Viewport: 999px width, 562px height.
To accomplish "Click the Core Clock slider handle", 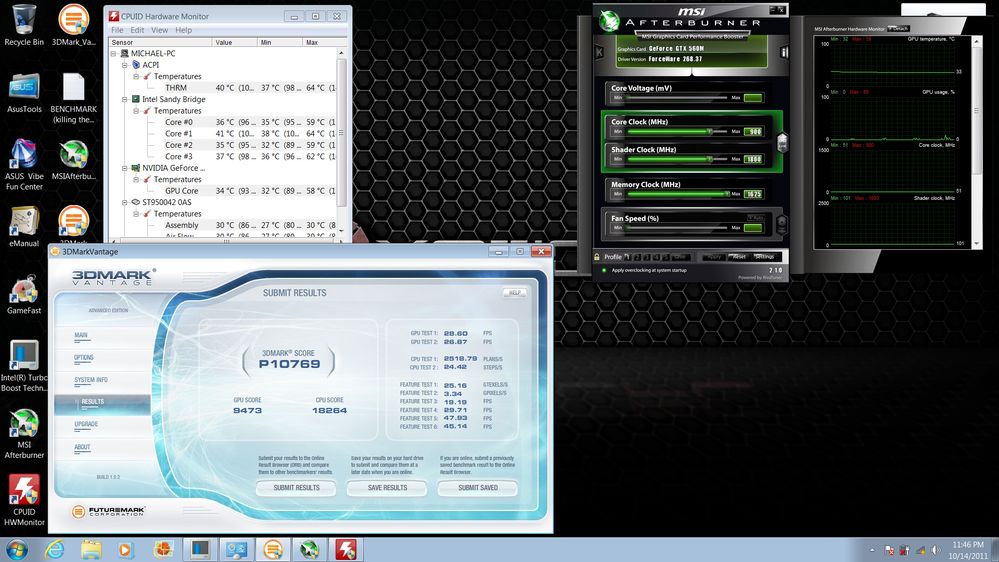I will [x=710, y=131].
